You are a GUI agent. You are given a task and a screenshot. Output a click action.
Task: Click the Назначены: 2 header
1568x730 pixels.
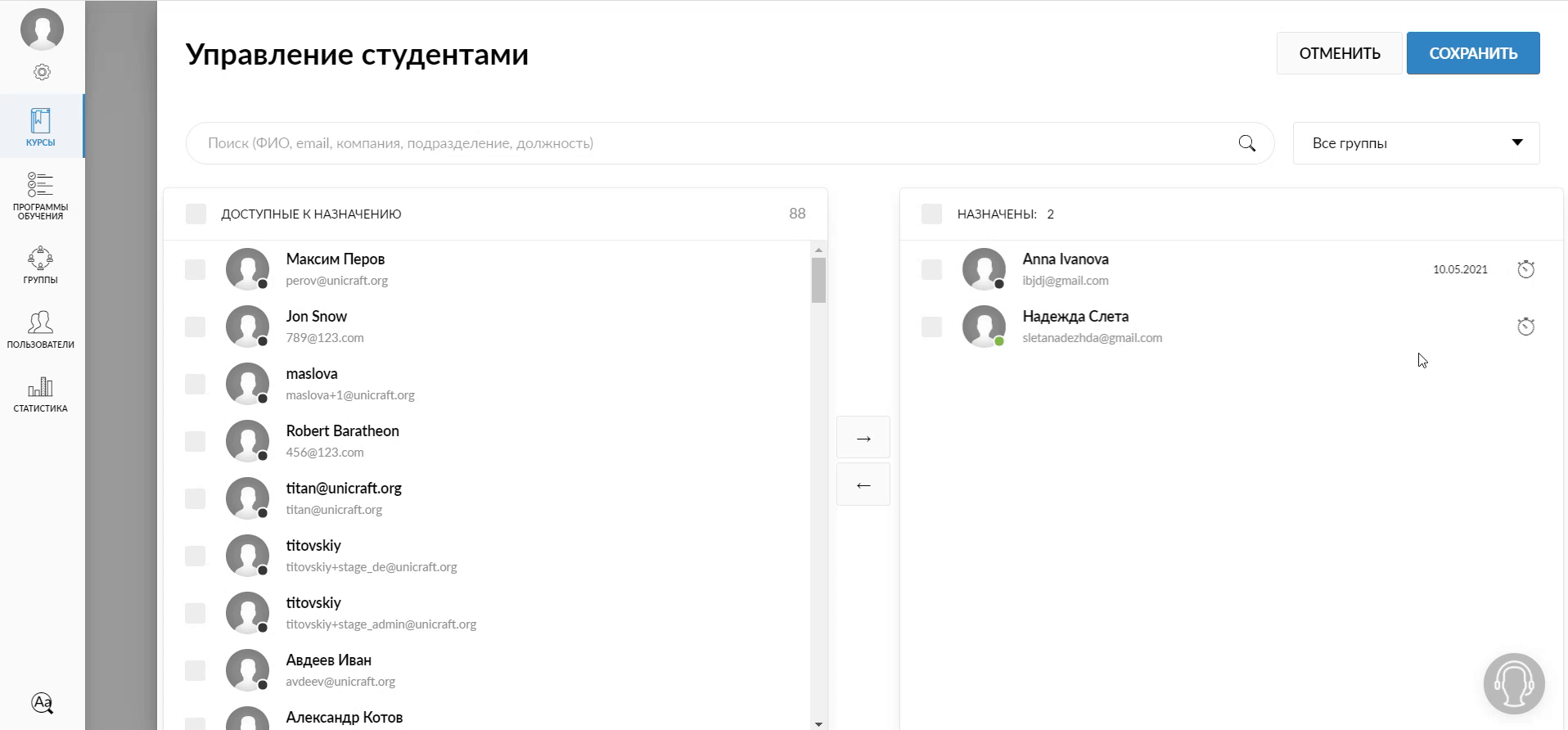(1006, 214)
